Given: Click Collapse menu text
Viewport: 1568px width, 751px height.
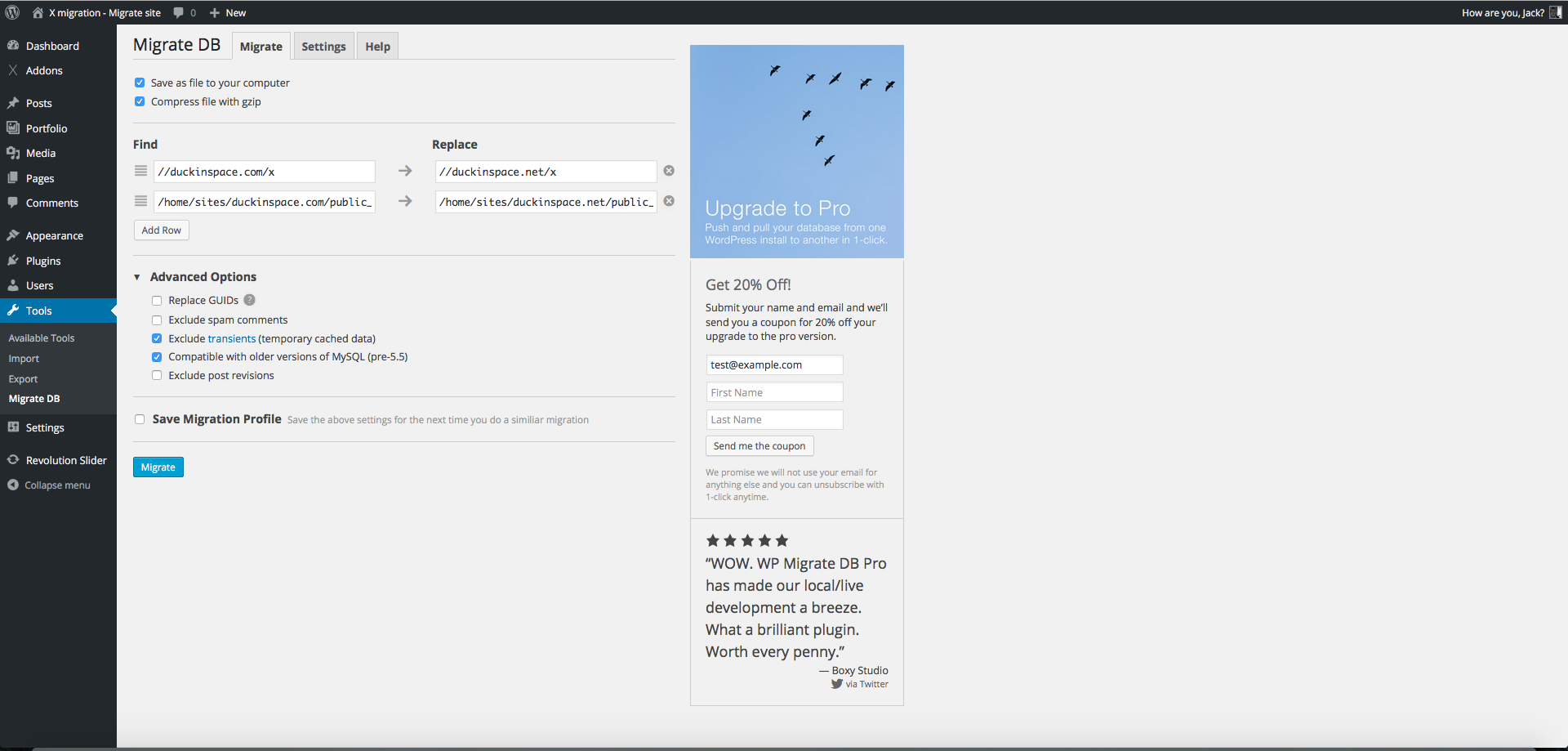Looking at the screenshot, I should click(57, 485).
